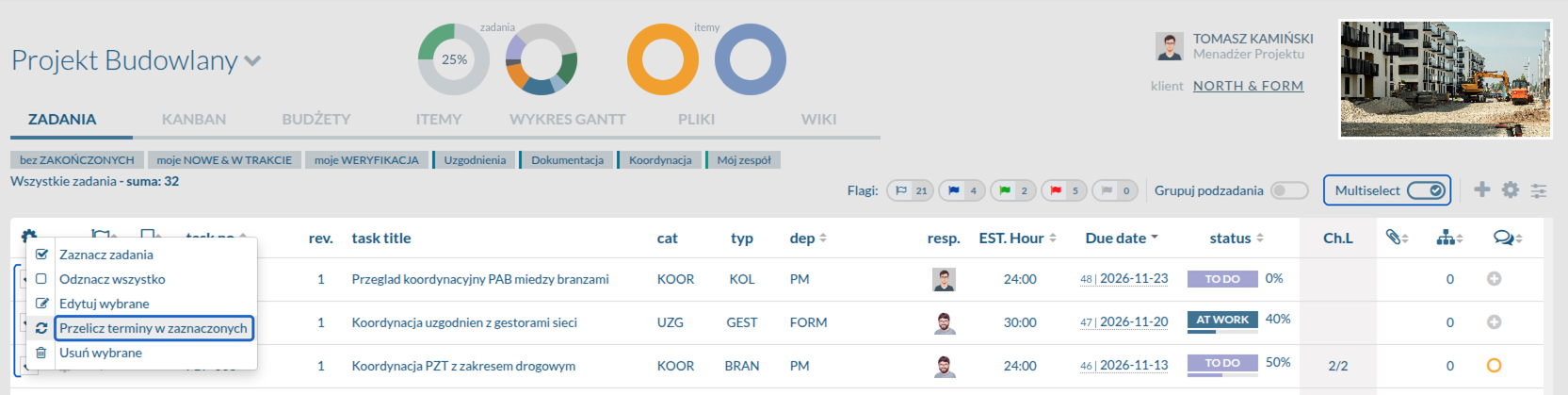This screenshot has height=395, width=1568.
Task: Click the due date 2026-11-23
Action: 1134,279
